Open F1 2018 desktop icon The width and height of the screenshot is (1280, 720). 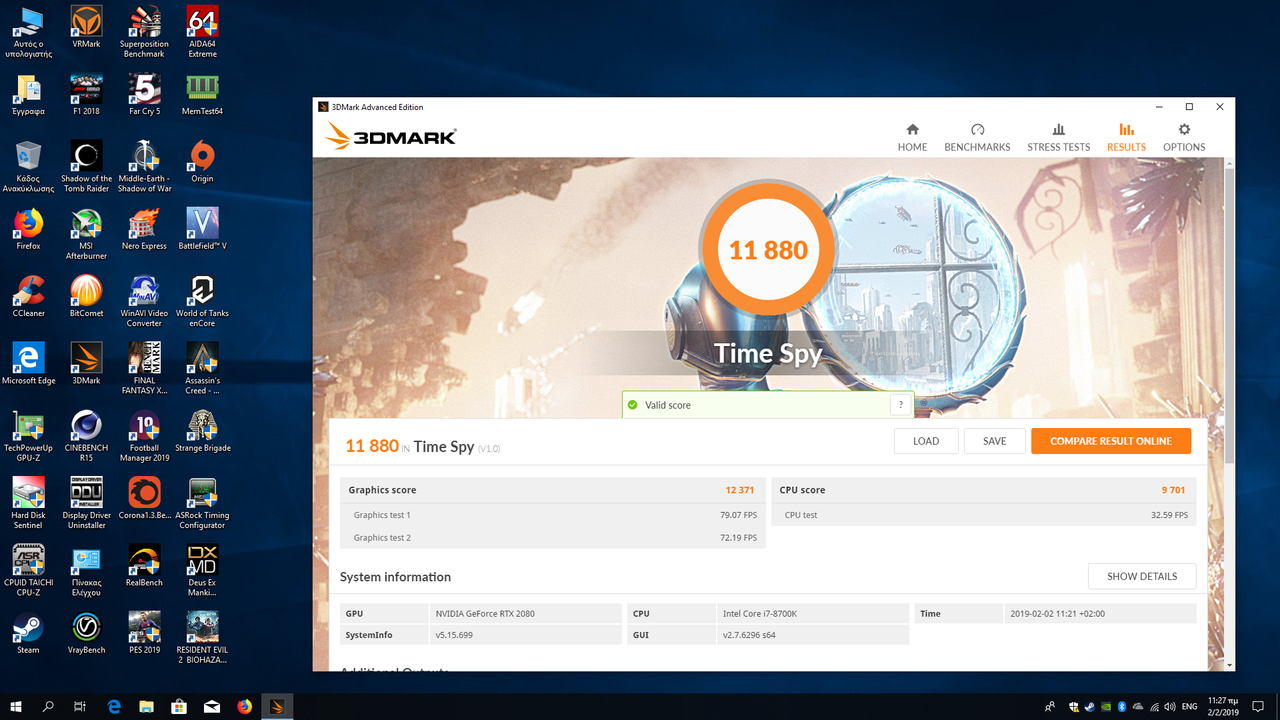86,94
